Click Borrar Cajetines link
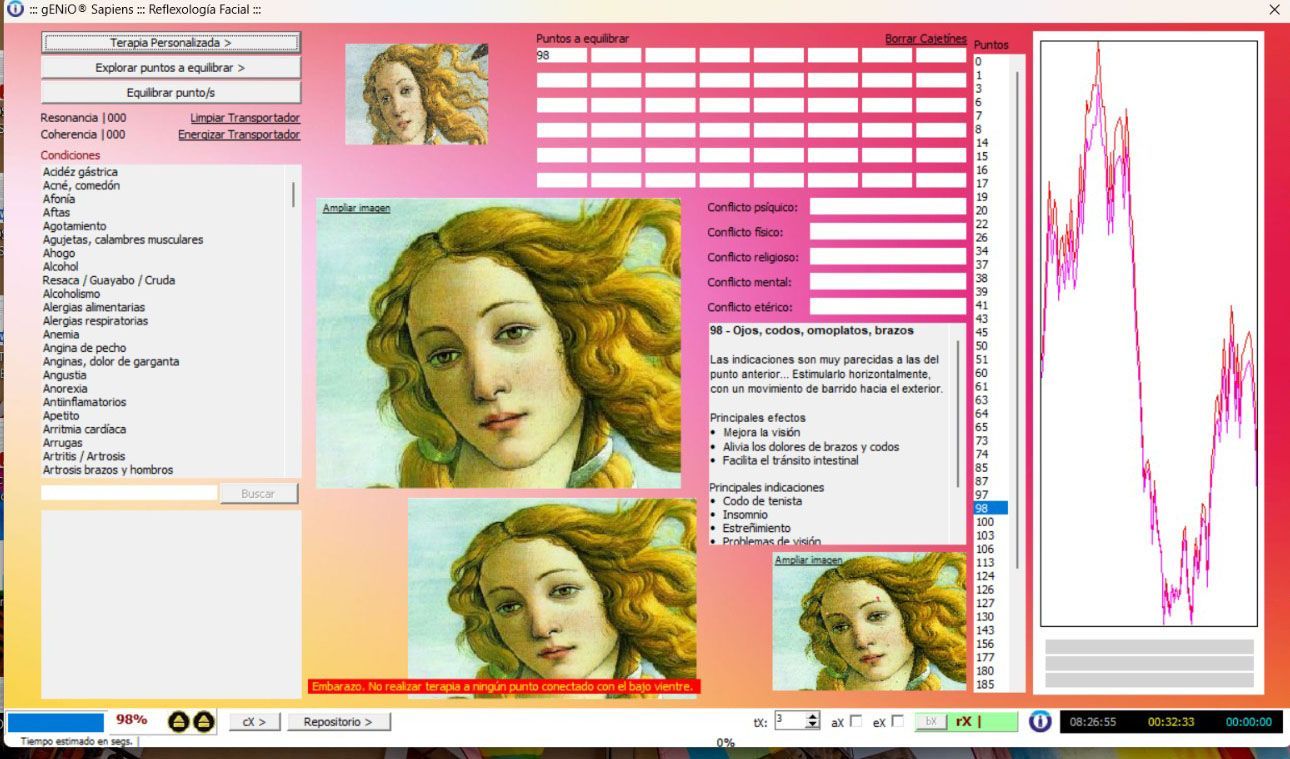This screenshot has height=759, width=1290. click(x=926, y=39)
